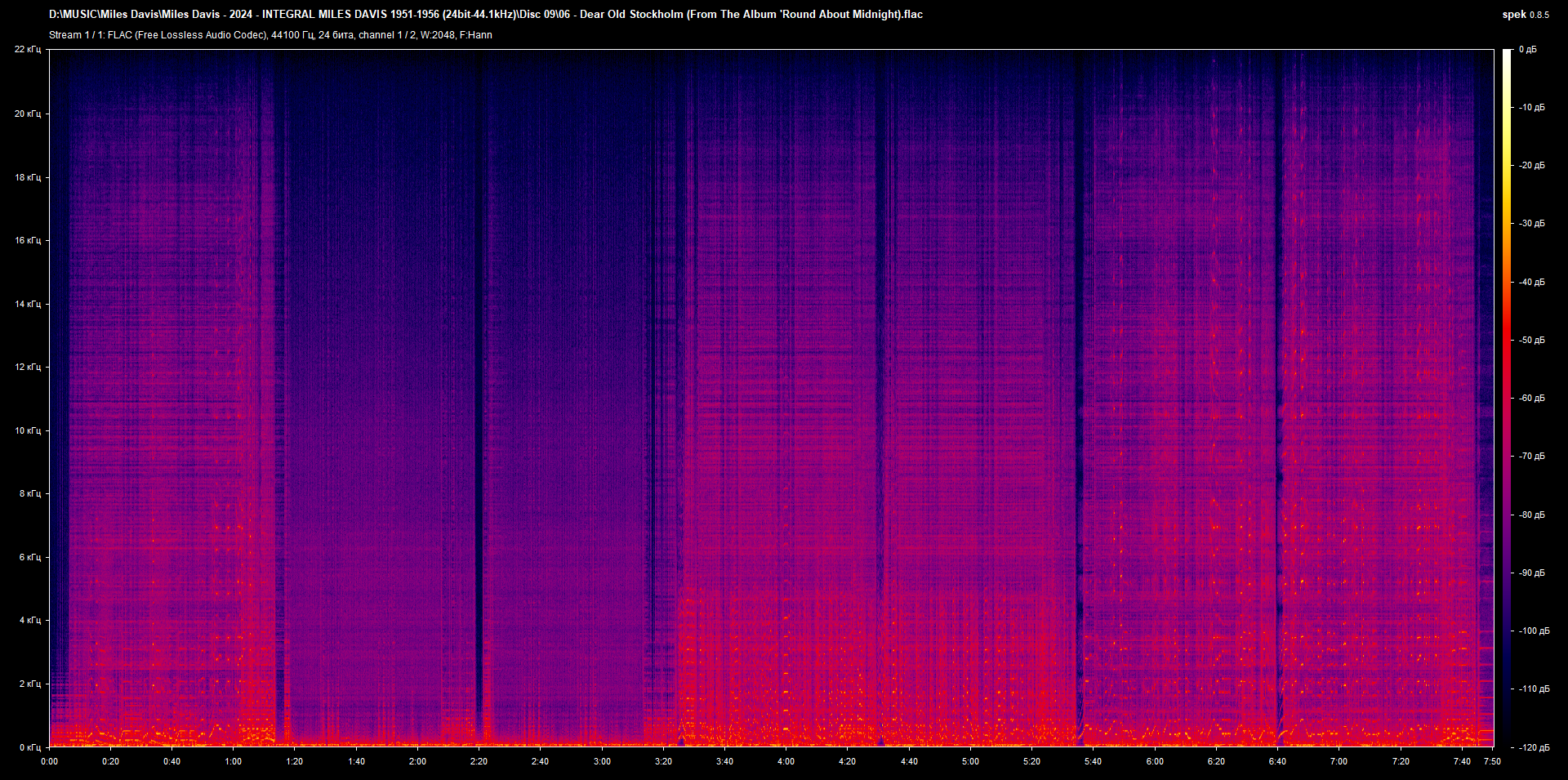
Task: Click the dB color gradient scale bar
Action: [x=1508, y=398]
